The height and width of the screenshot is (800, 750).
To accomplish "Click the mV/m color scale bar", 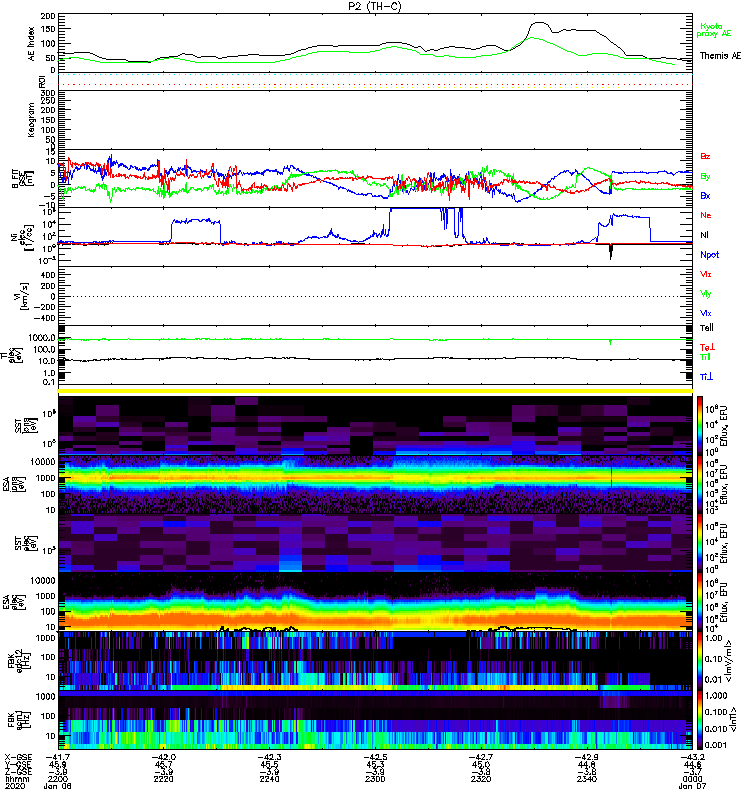I will pyautogui.click(x=700, y=661).
